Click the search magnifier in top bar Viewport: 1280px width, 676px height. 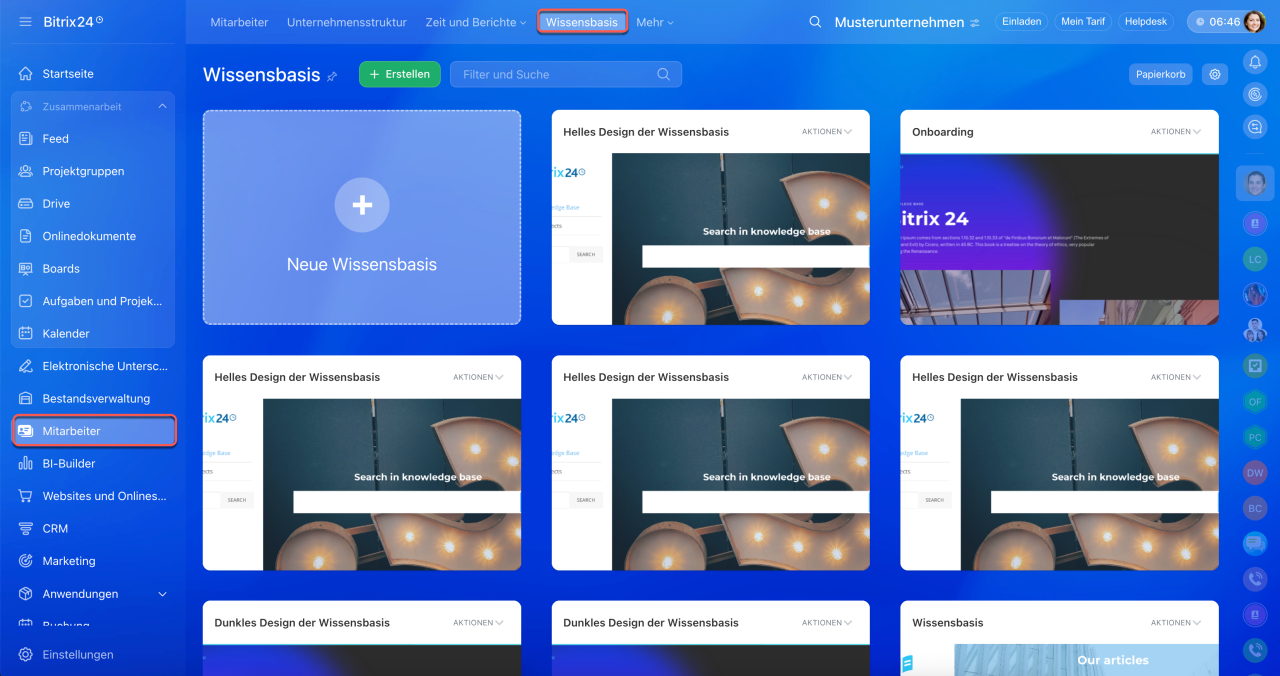[815, 22]
